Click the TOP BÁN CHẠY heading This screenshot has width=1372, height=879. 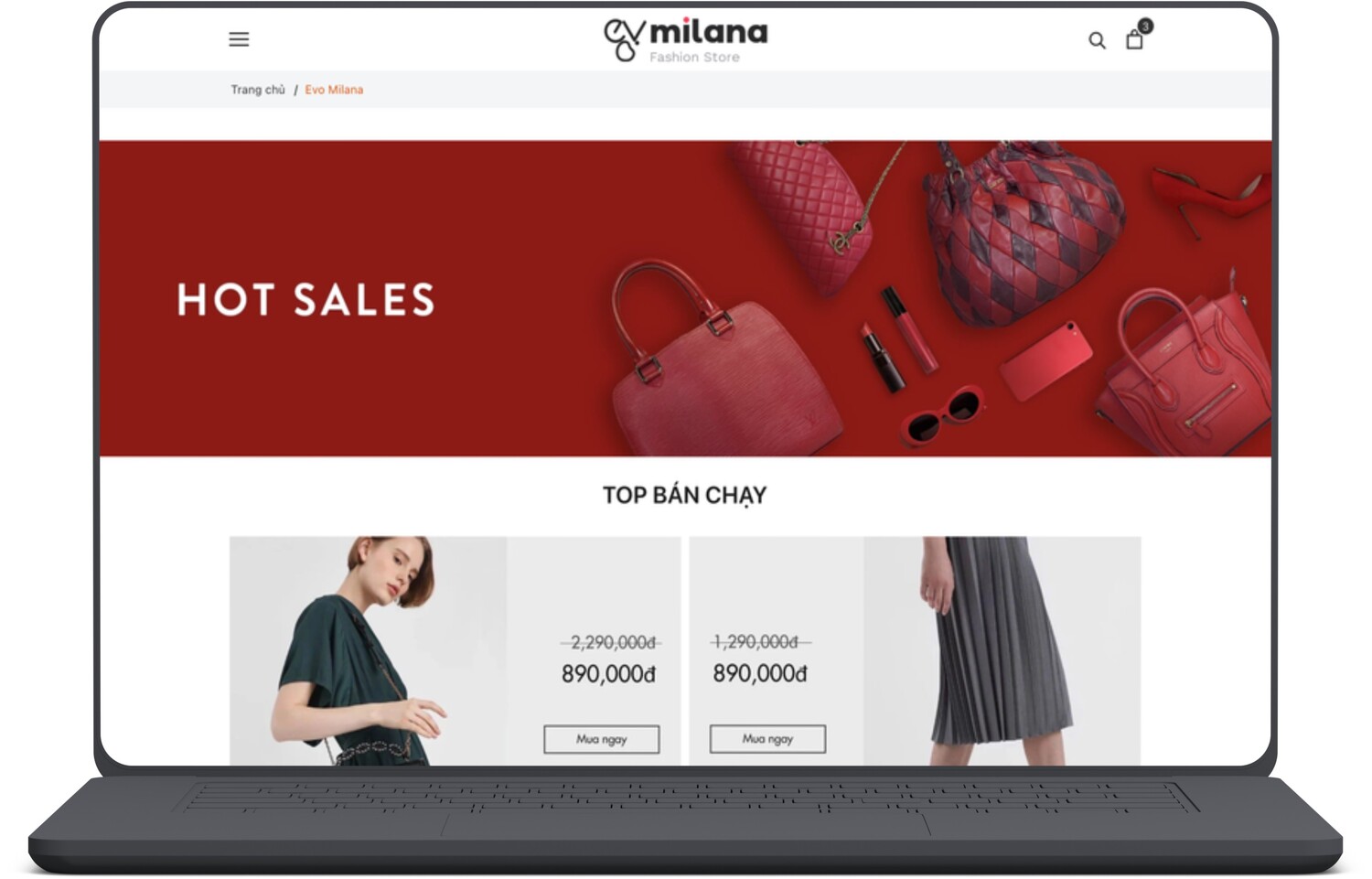point(685,496)
